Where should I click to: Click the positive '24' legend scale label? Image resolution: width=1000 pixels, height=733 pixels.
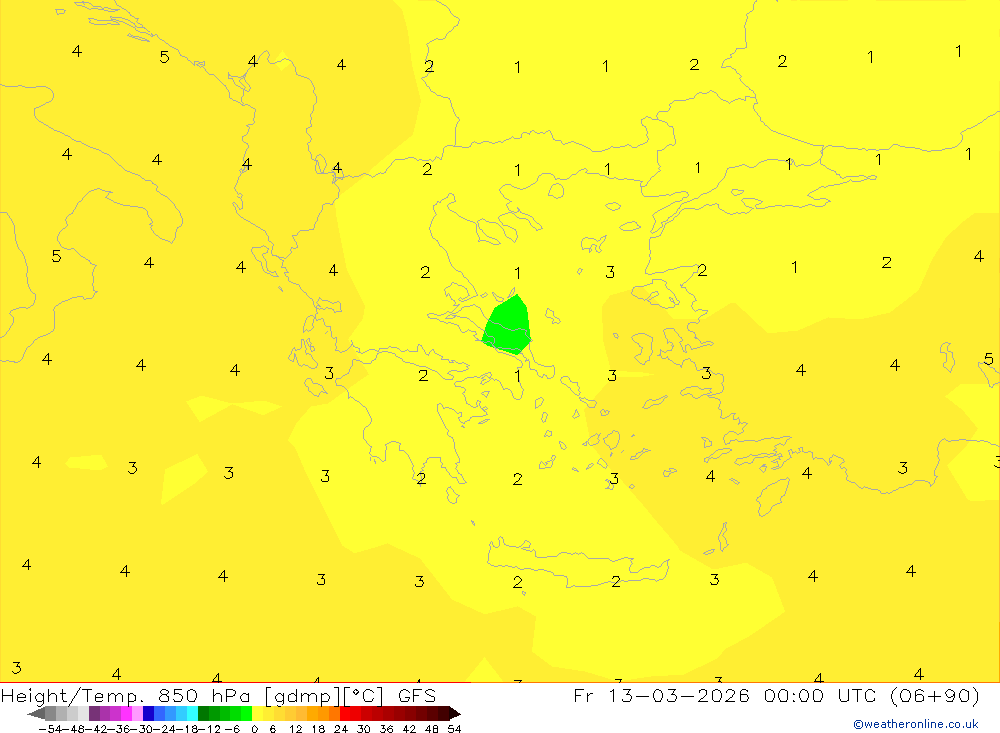[x=341, y=729]
